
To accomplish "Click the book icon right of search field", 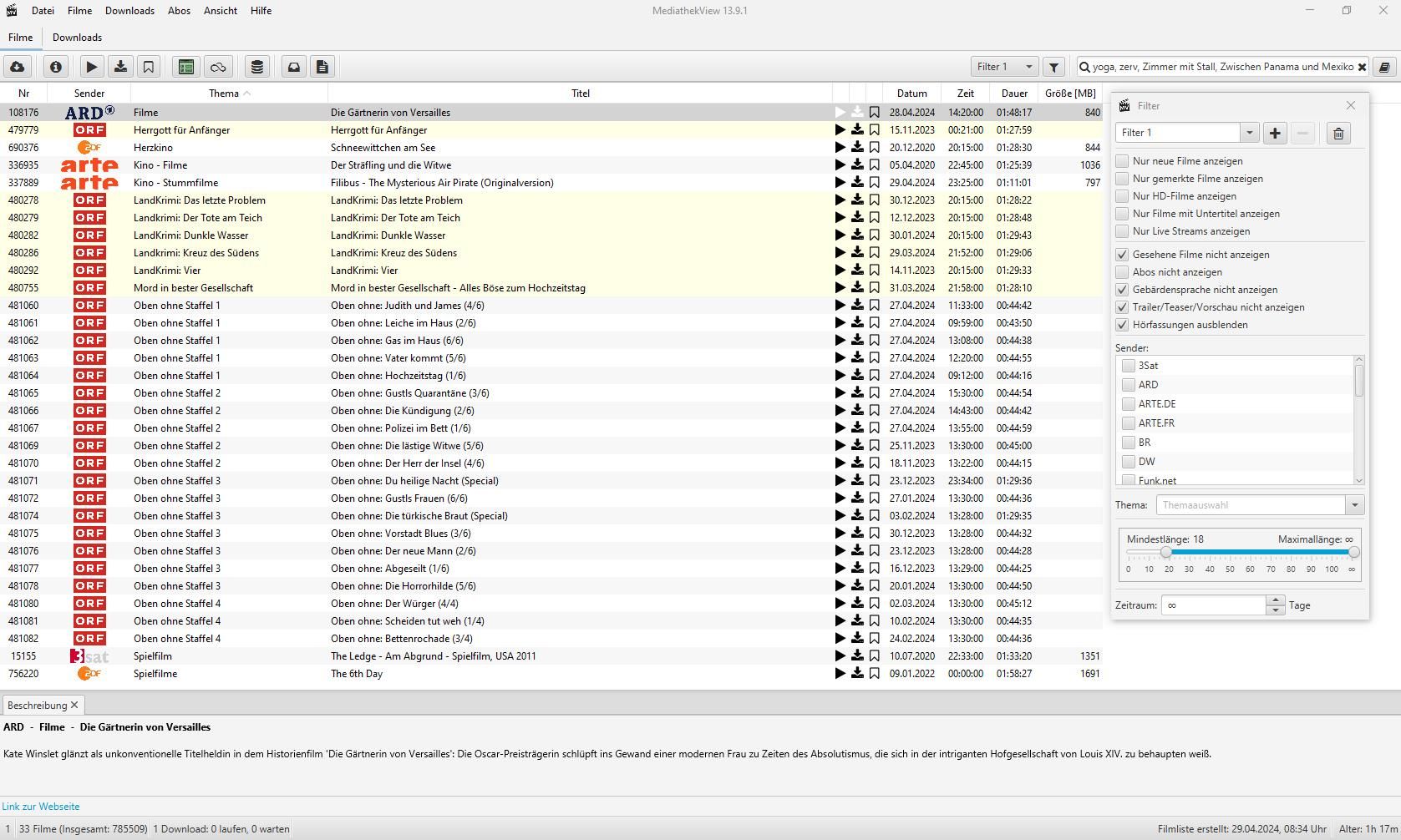I will pyautogui.click(x=1384, y=67).
